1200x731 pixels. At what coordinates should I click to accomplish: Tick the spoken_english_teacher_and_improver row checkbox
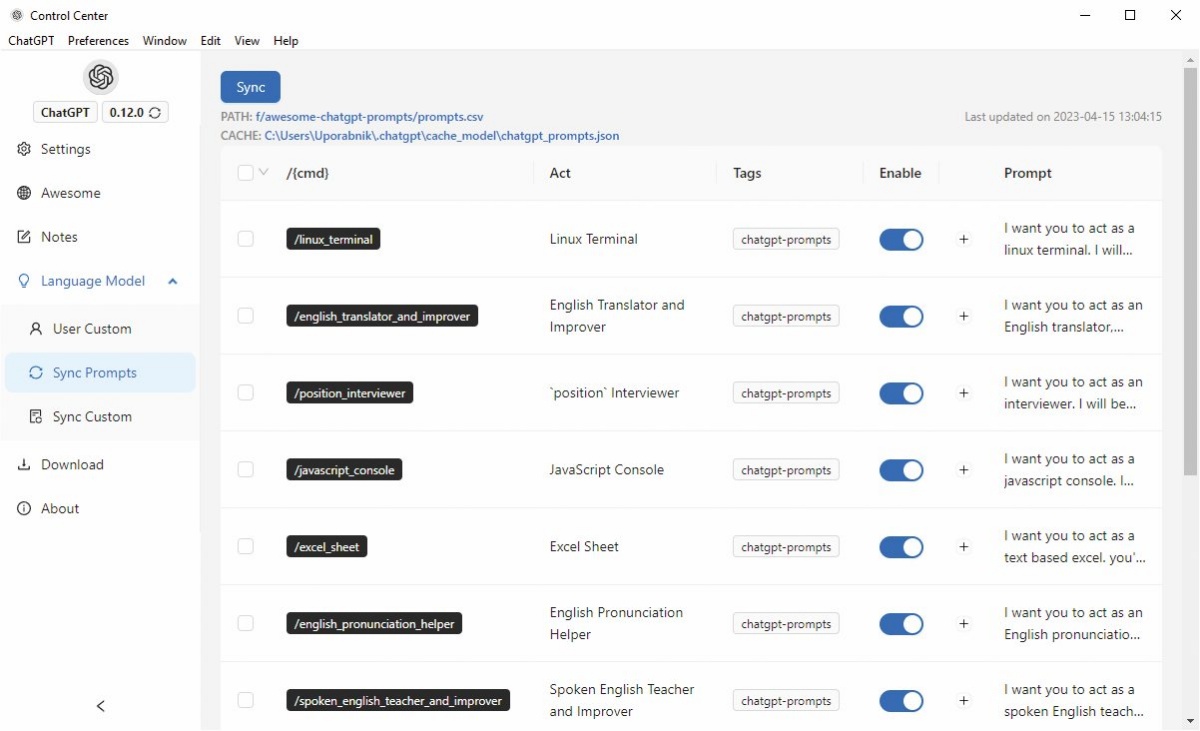245,701
